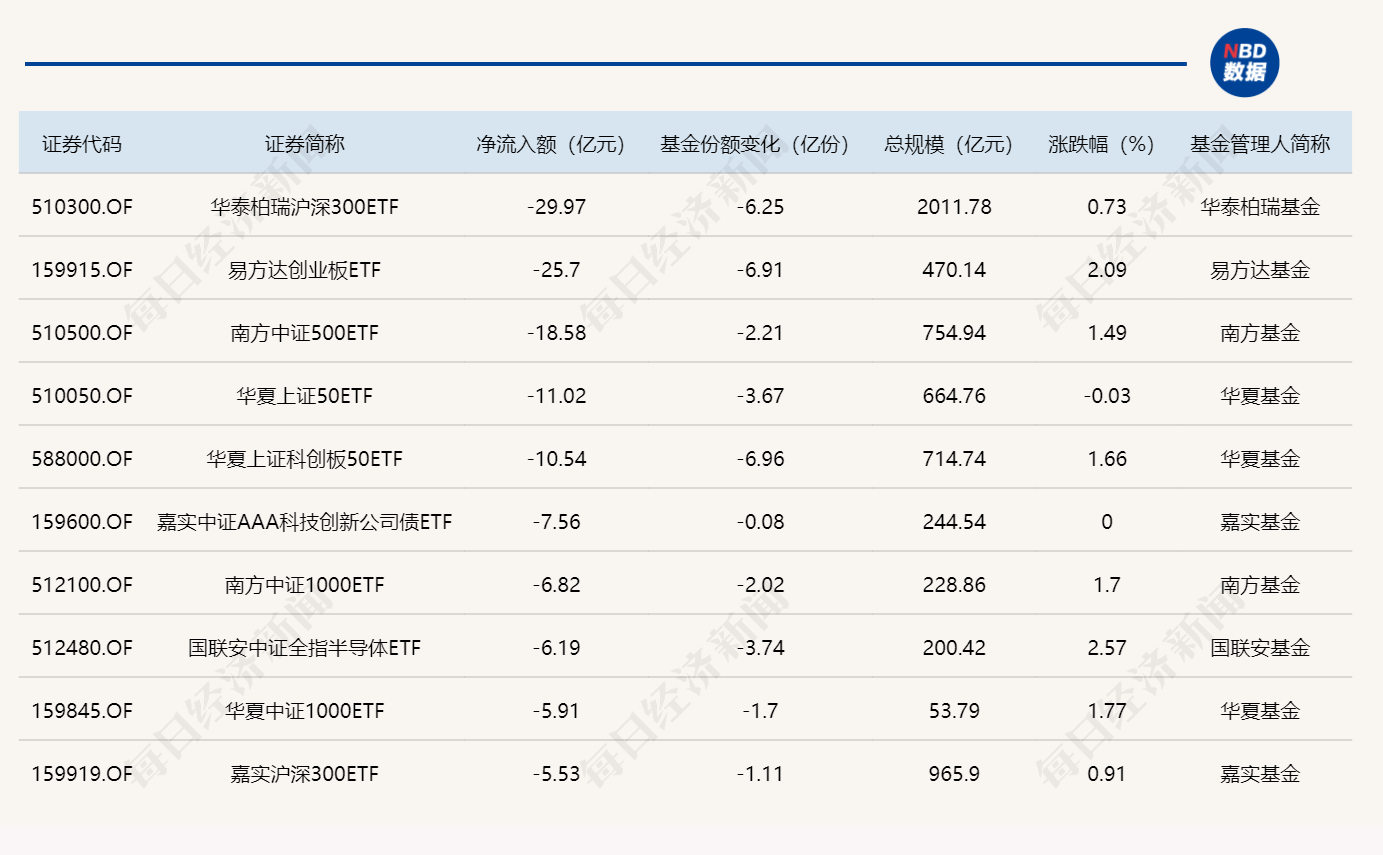The image size is (1383, 855).
Task: Sort by 净流入额（亿元）column header
Action: click(x=550, y=143)
